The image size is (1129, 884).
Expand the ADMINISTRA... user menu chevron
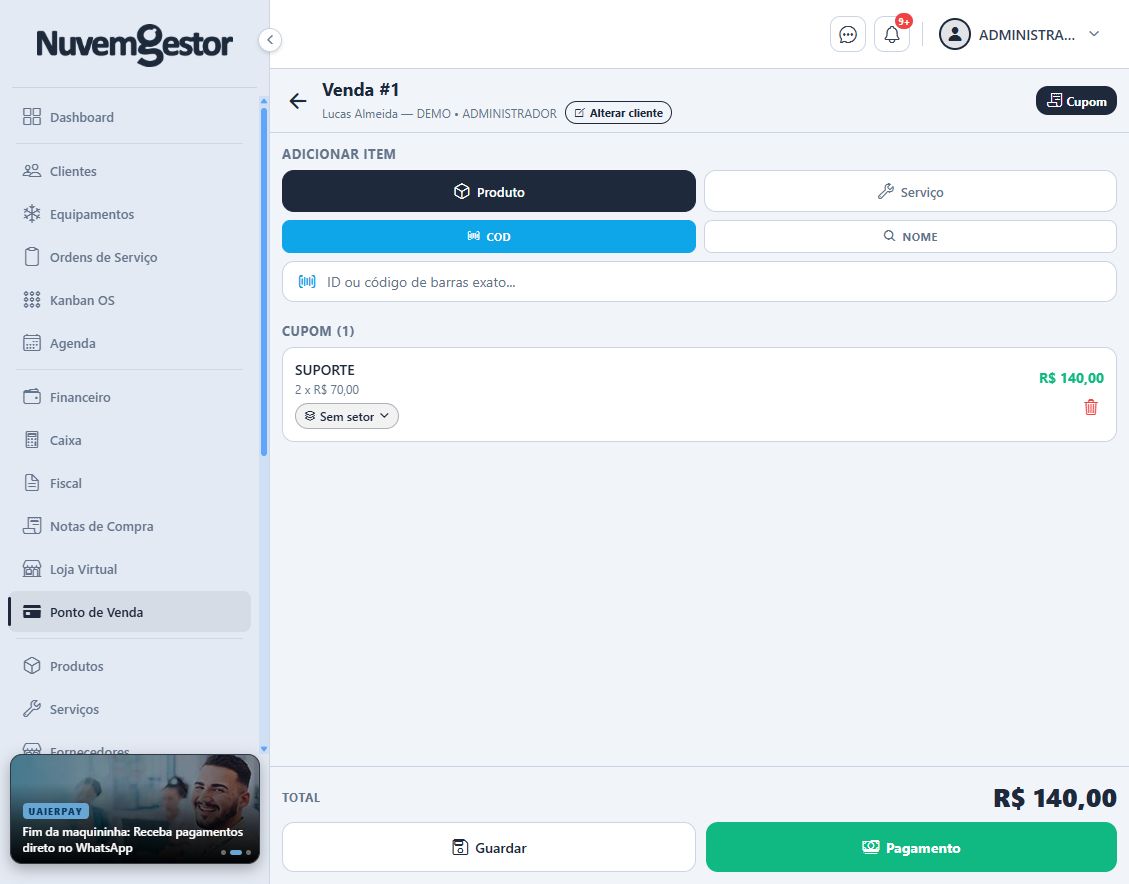(x=1094, y=35)
